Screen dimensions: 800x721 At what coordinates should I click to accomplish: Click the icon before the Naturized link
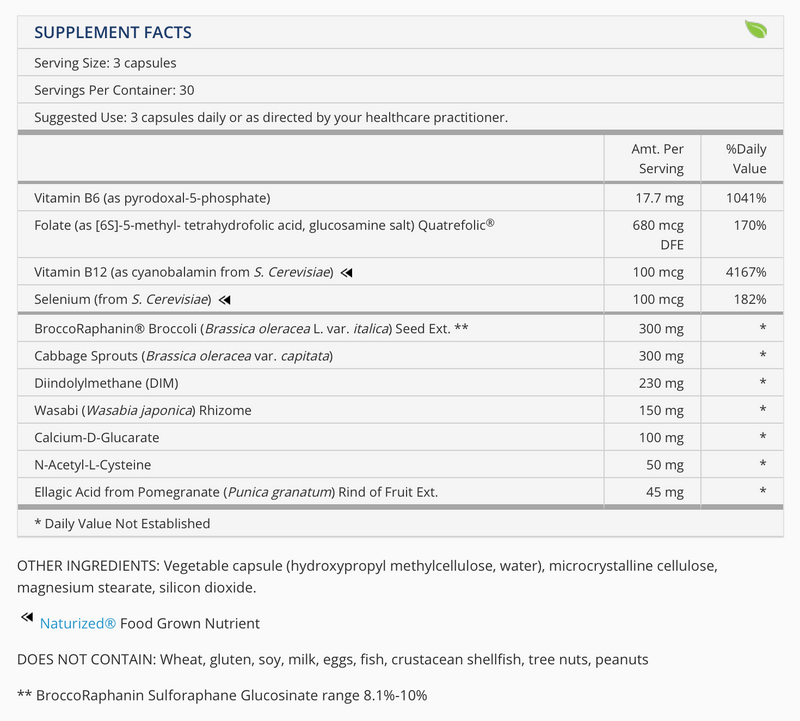(27, 621)
